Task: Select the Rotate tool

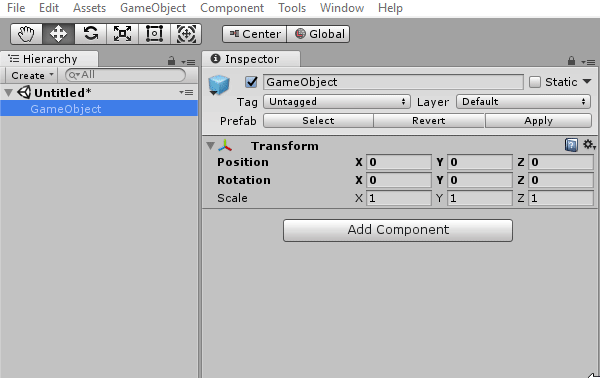Action: tap(90, 34)
